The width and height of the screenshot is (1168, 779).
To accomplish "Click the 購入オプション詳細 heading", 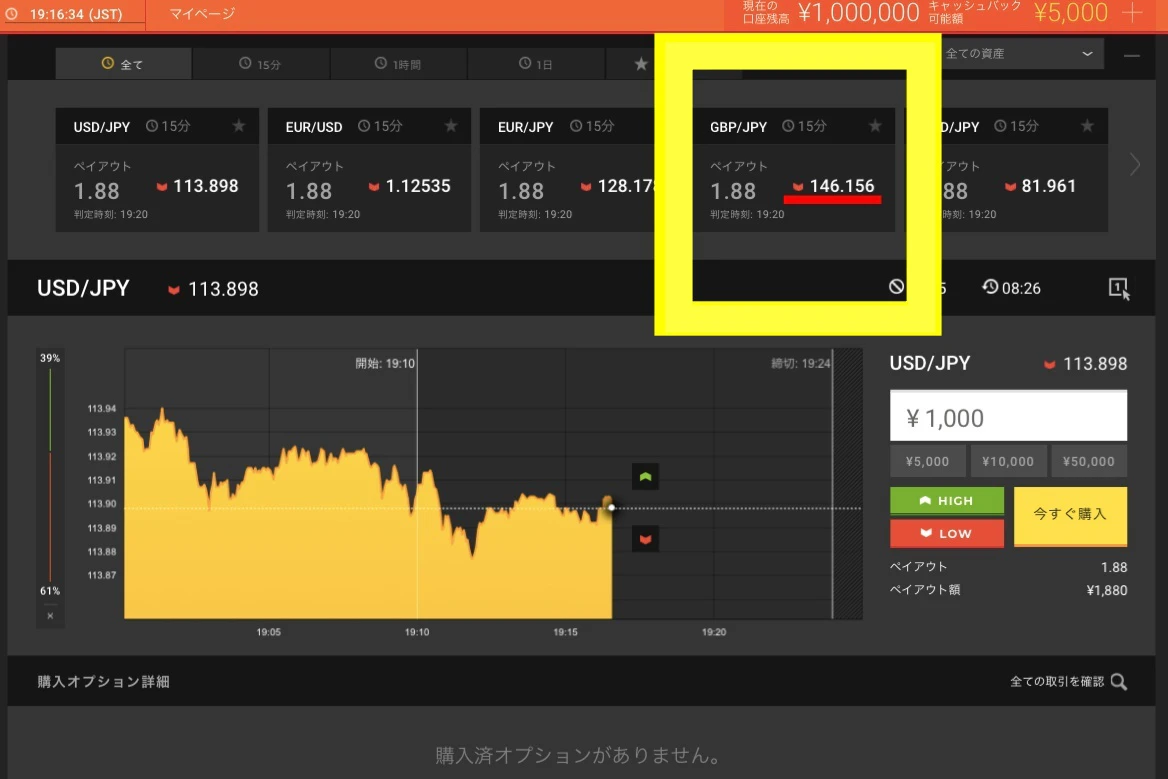I will [x=104, y=681].
